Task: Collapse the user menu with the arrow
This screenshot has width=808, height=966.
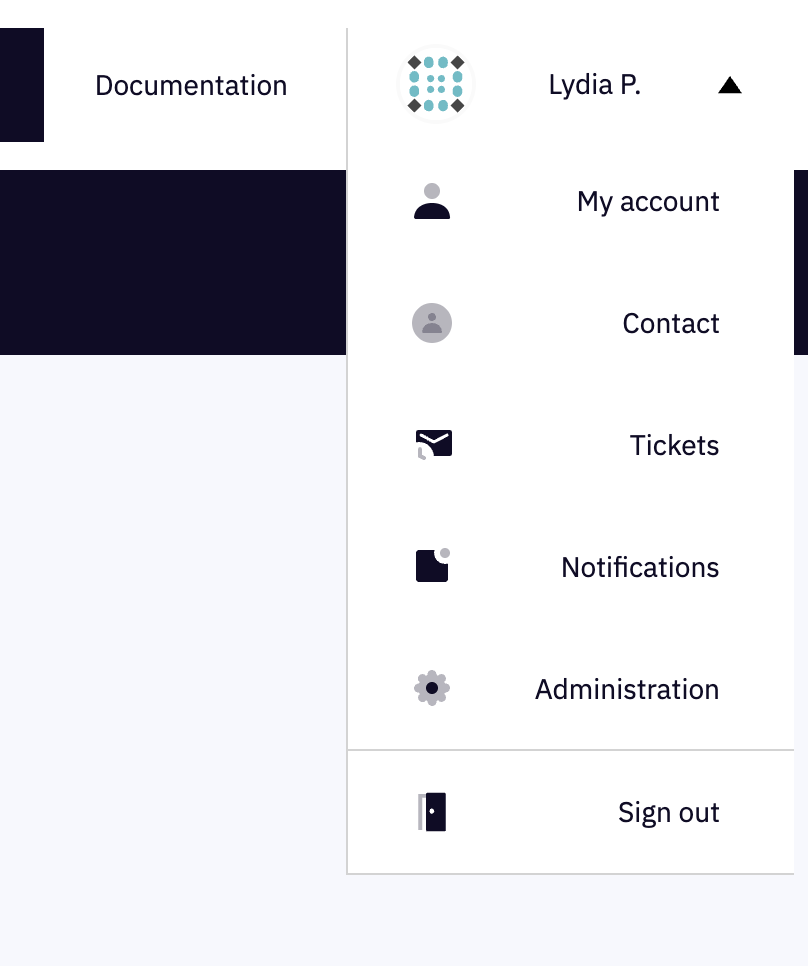Action: point(729,86)
